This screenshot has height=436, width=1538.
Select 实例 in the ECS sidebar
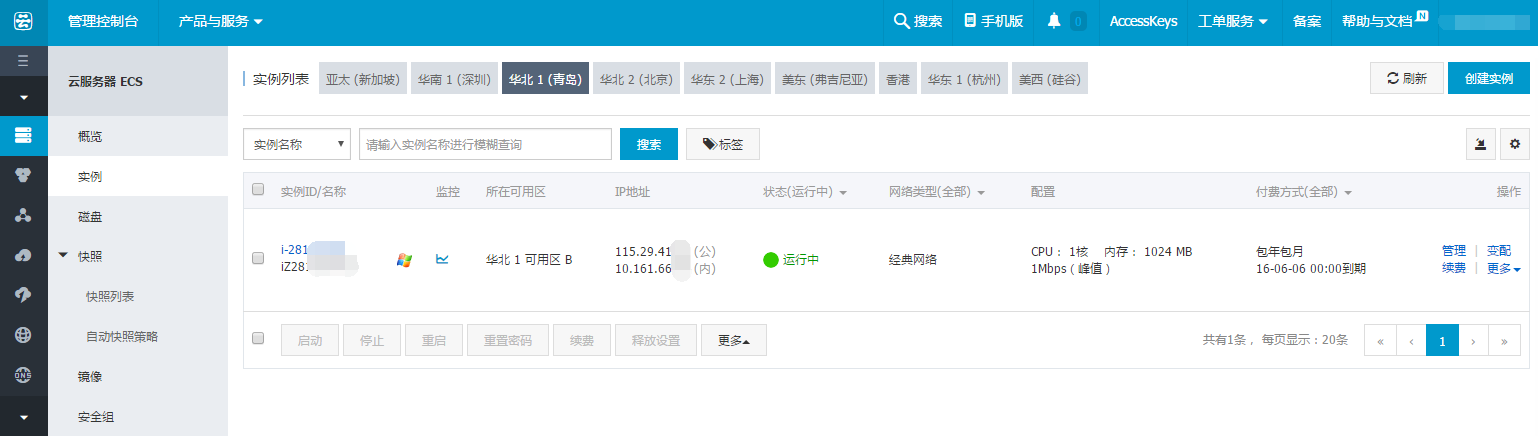[x=138, y=176]
